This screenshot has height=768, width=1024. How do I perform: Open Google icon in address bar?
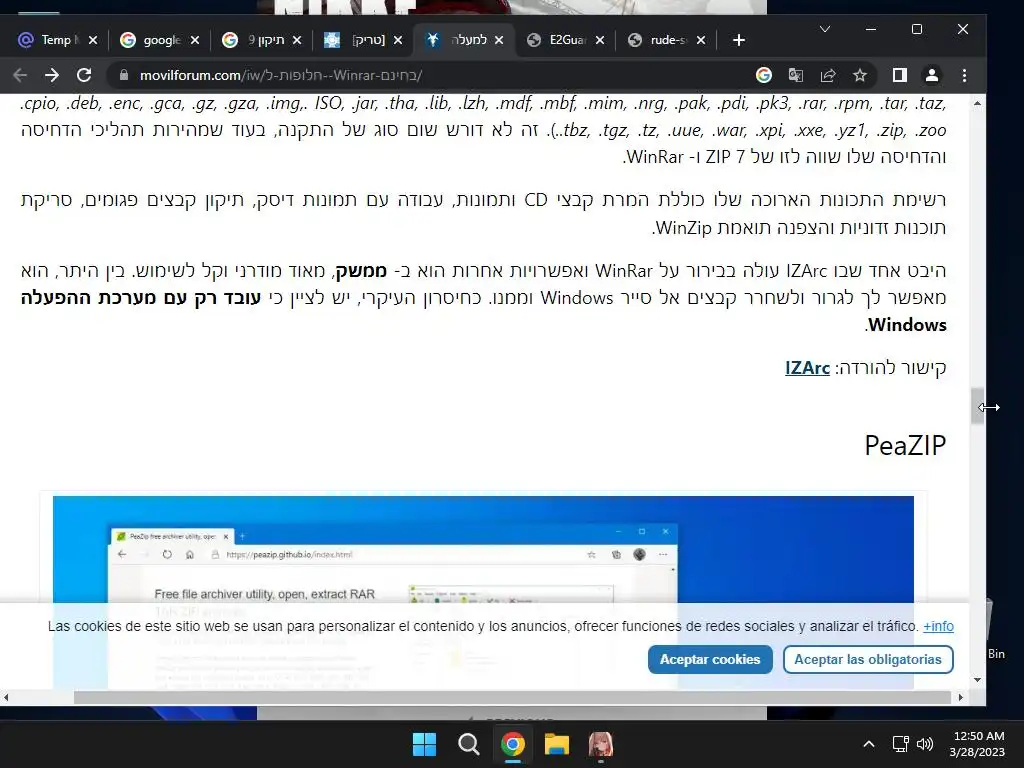(x=763, y=75)
